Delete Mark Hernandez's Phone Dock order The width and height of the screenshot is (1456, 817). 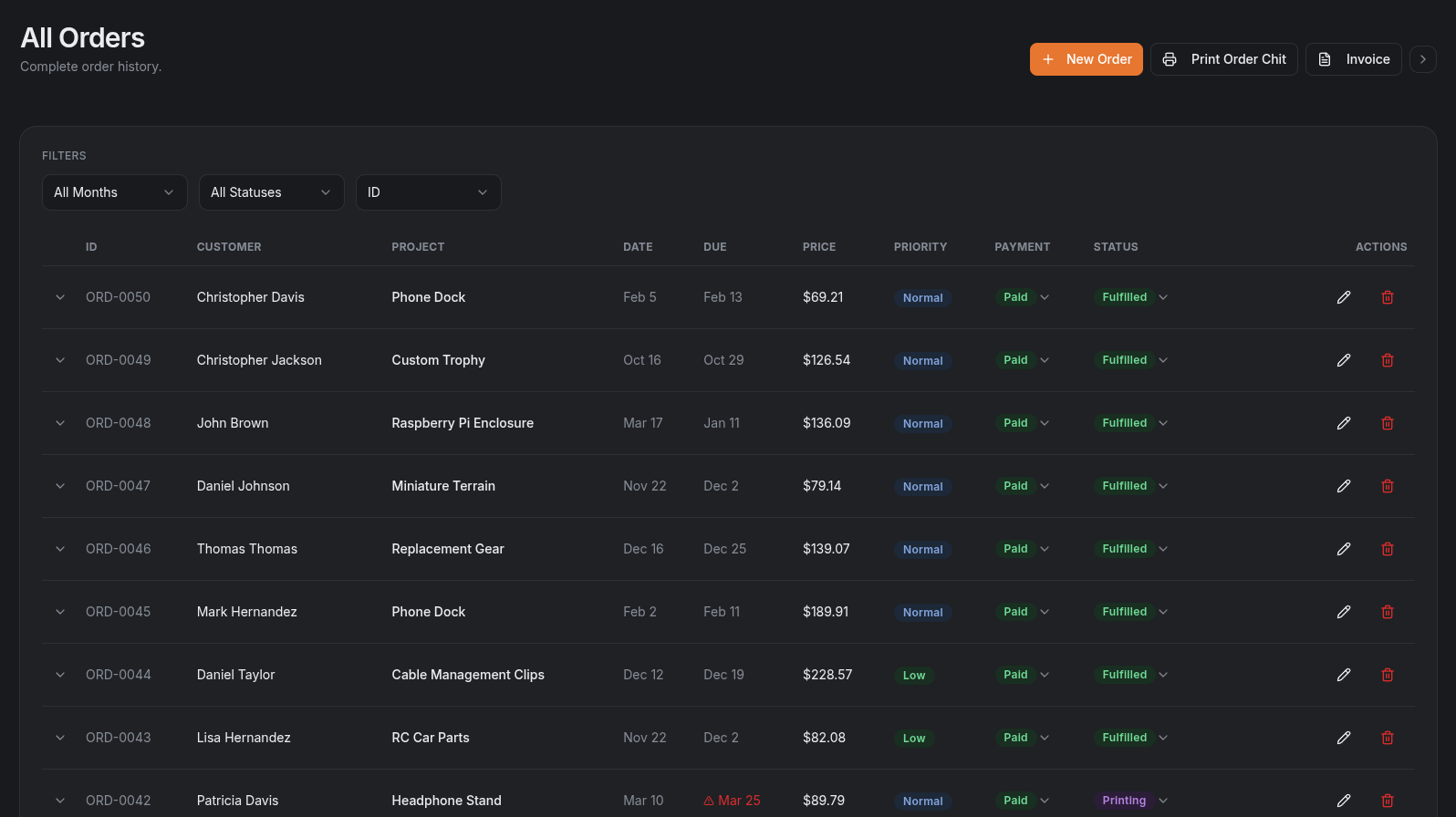[1388, 612]
